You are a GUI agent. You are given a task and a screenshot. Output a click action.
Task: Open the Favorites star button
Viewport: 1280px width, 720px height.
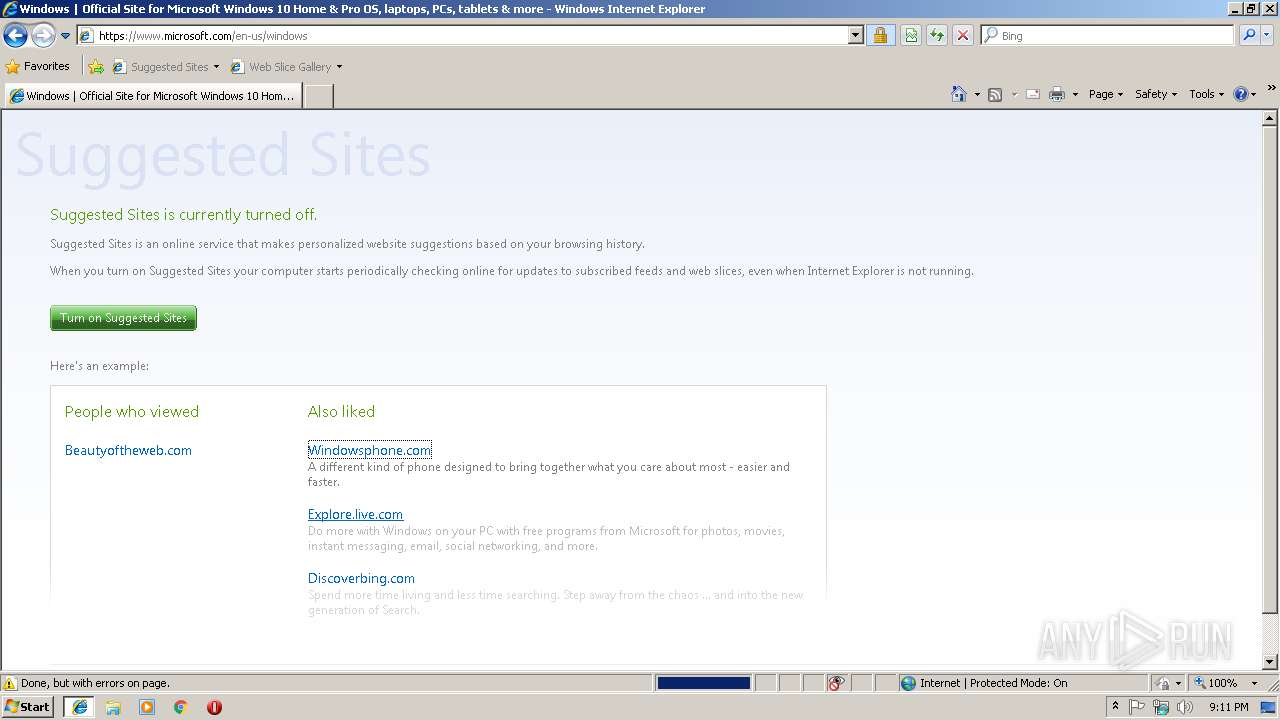click(x=38, y=66)
